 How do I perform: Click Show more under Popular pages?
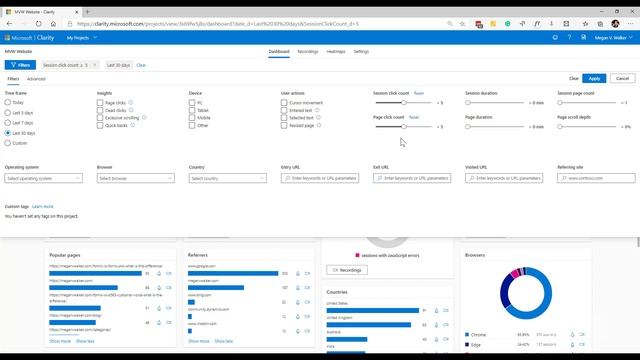[60, 341]
